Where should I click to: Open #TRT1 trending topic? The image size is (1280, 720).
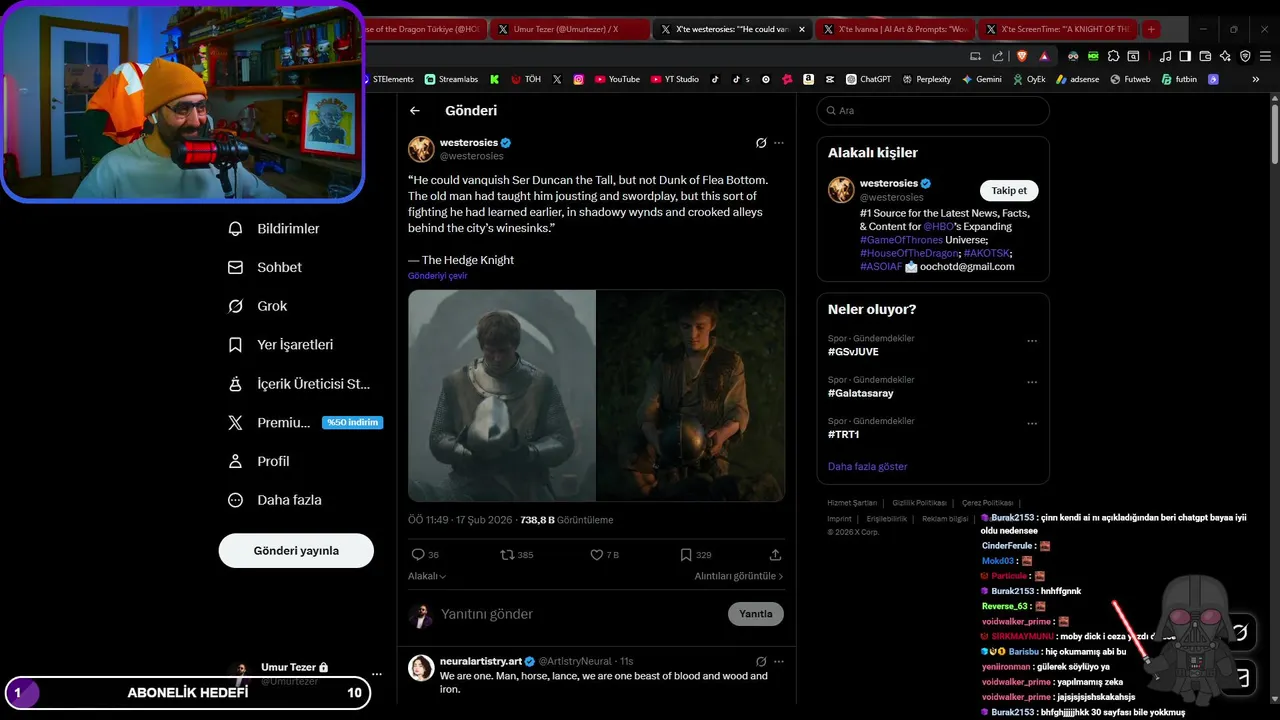coord(843,435)
